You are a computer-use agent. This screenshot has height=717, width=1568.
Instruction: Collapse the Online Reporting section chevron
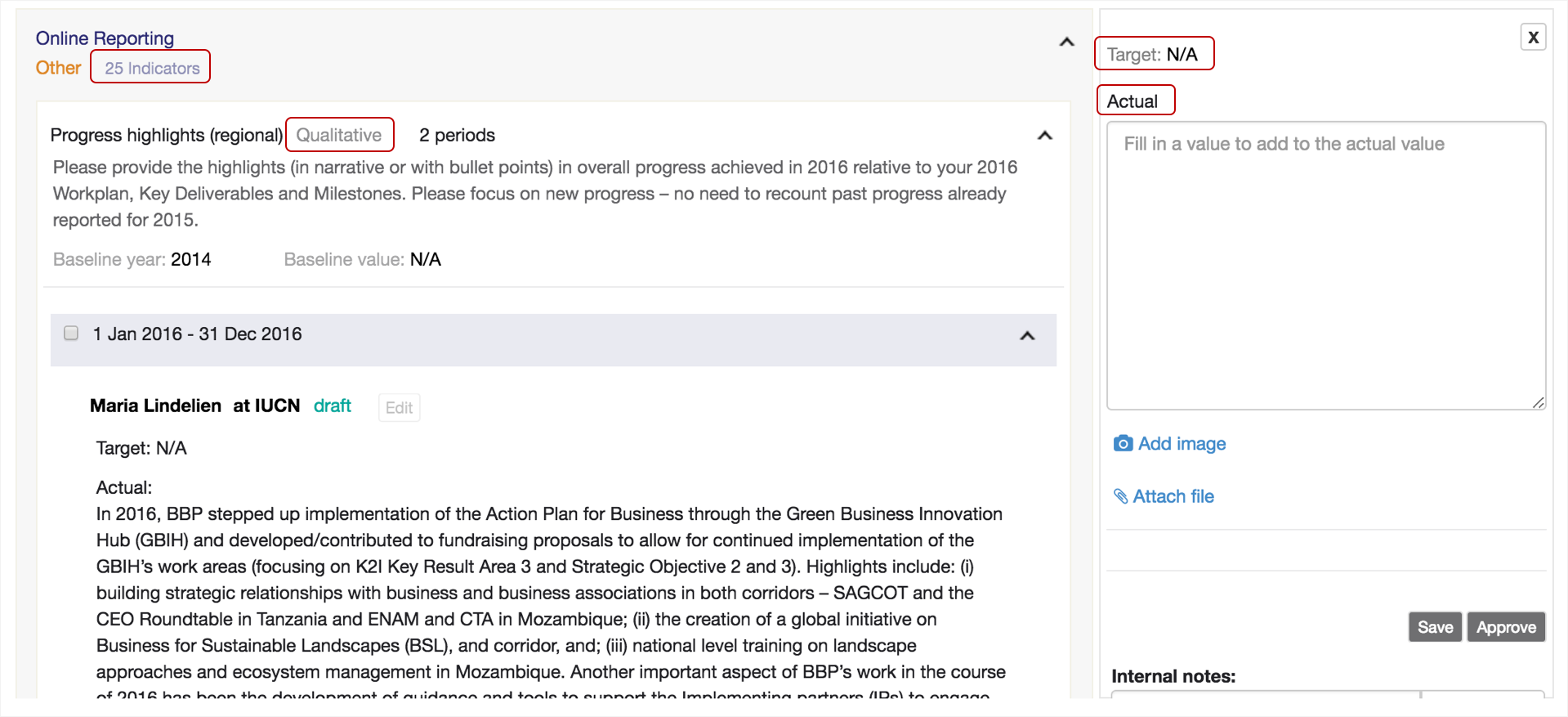click(x=1066, y=42)
